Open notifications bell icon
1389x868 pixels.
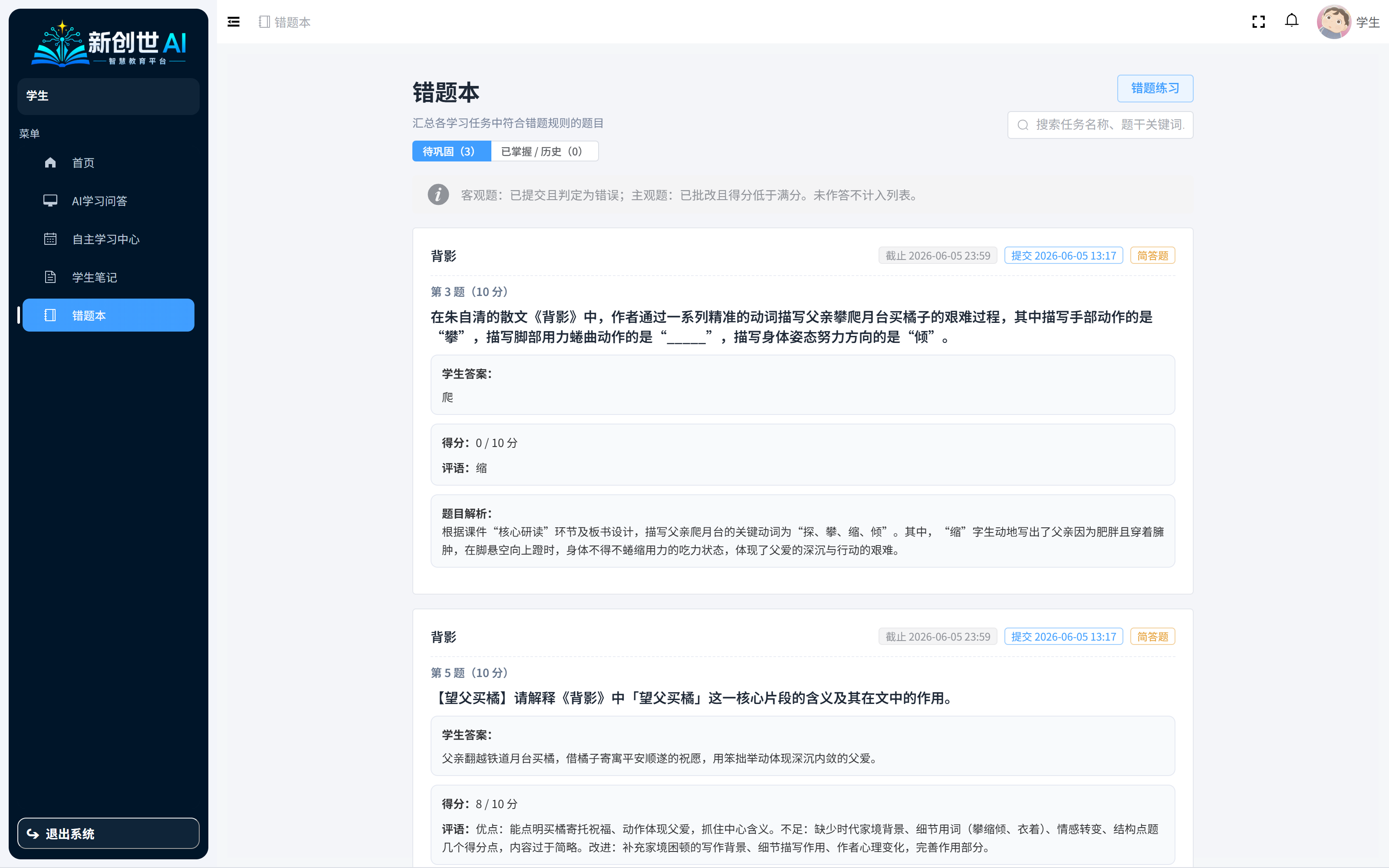pyautogui.click(x=1291, y=21)
